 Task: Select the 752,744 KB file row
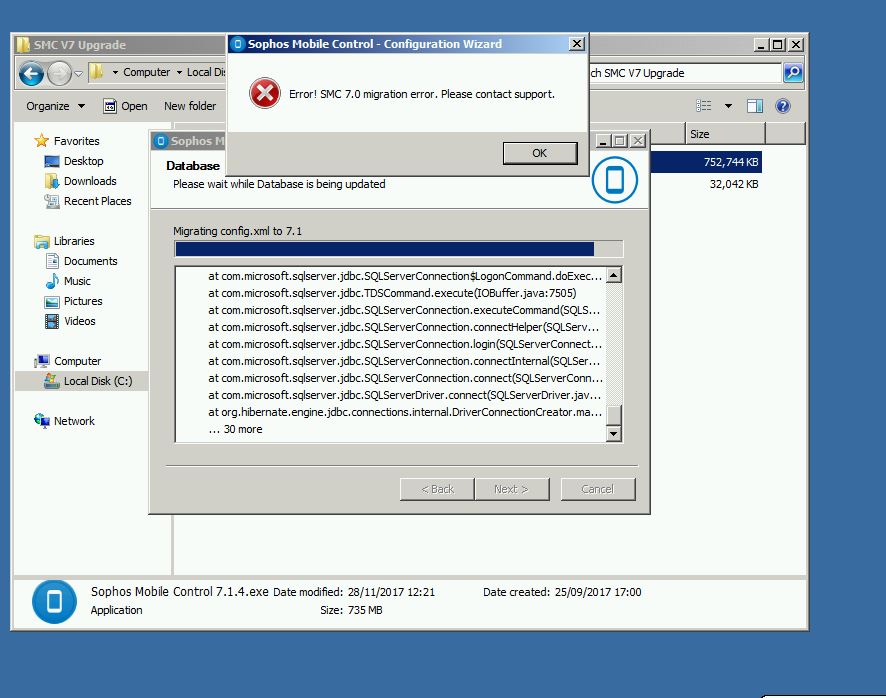click(705, 162)
